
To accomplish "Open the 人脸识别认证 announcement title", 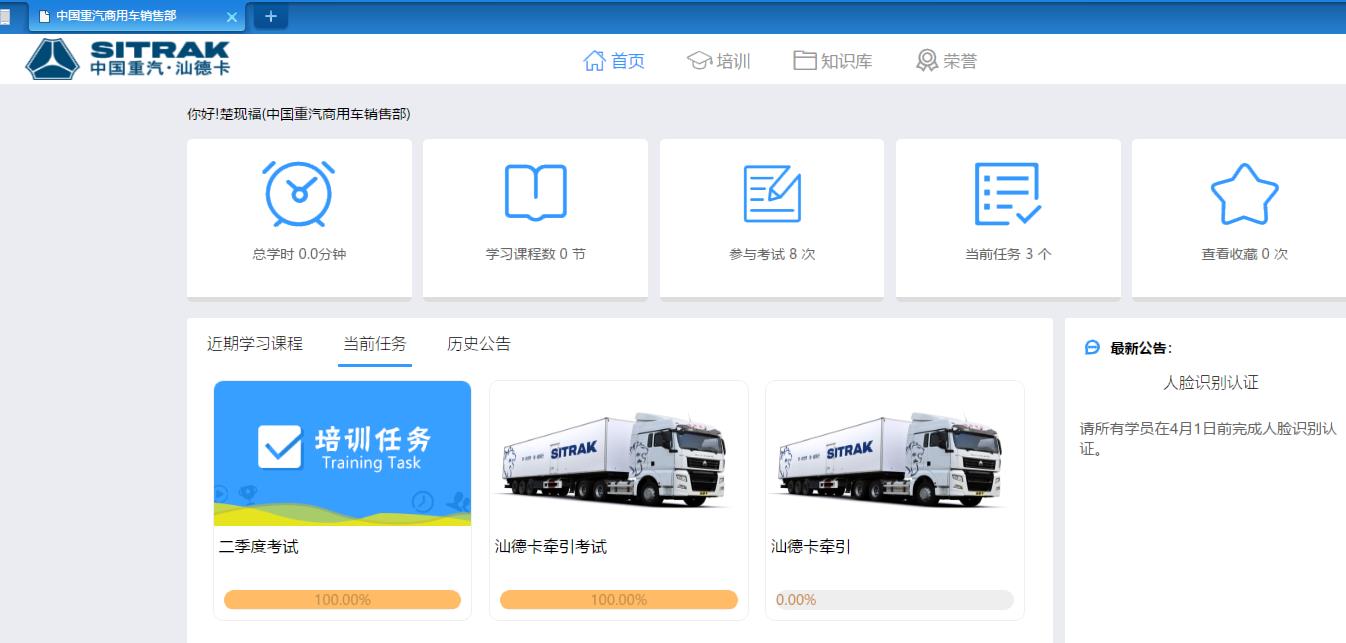I will (x=1211, y=382).
